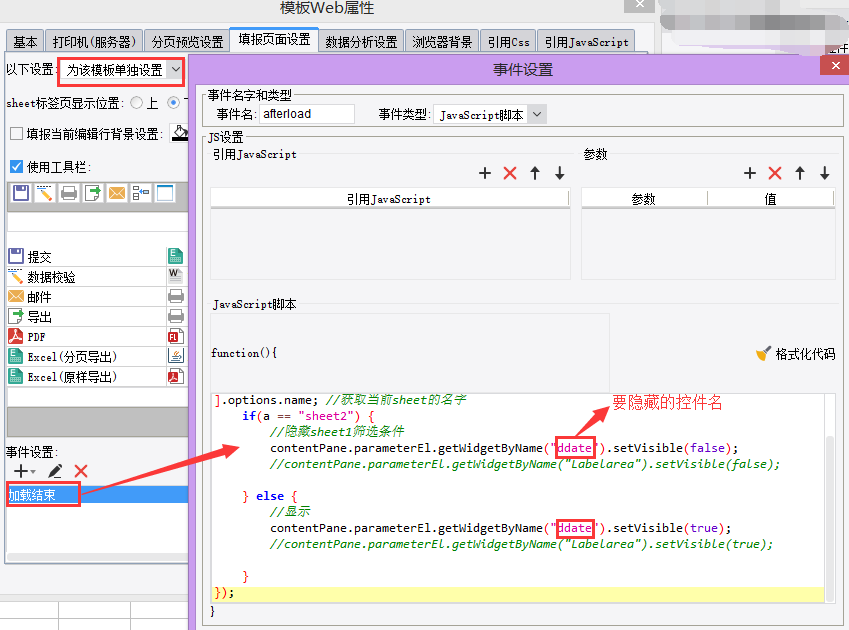Move the selected parameter up

tap(800, 173)
